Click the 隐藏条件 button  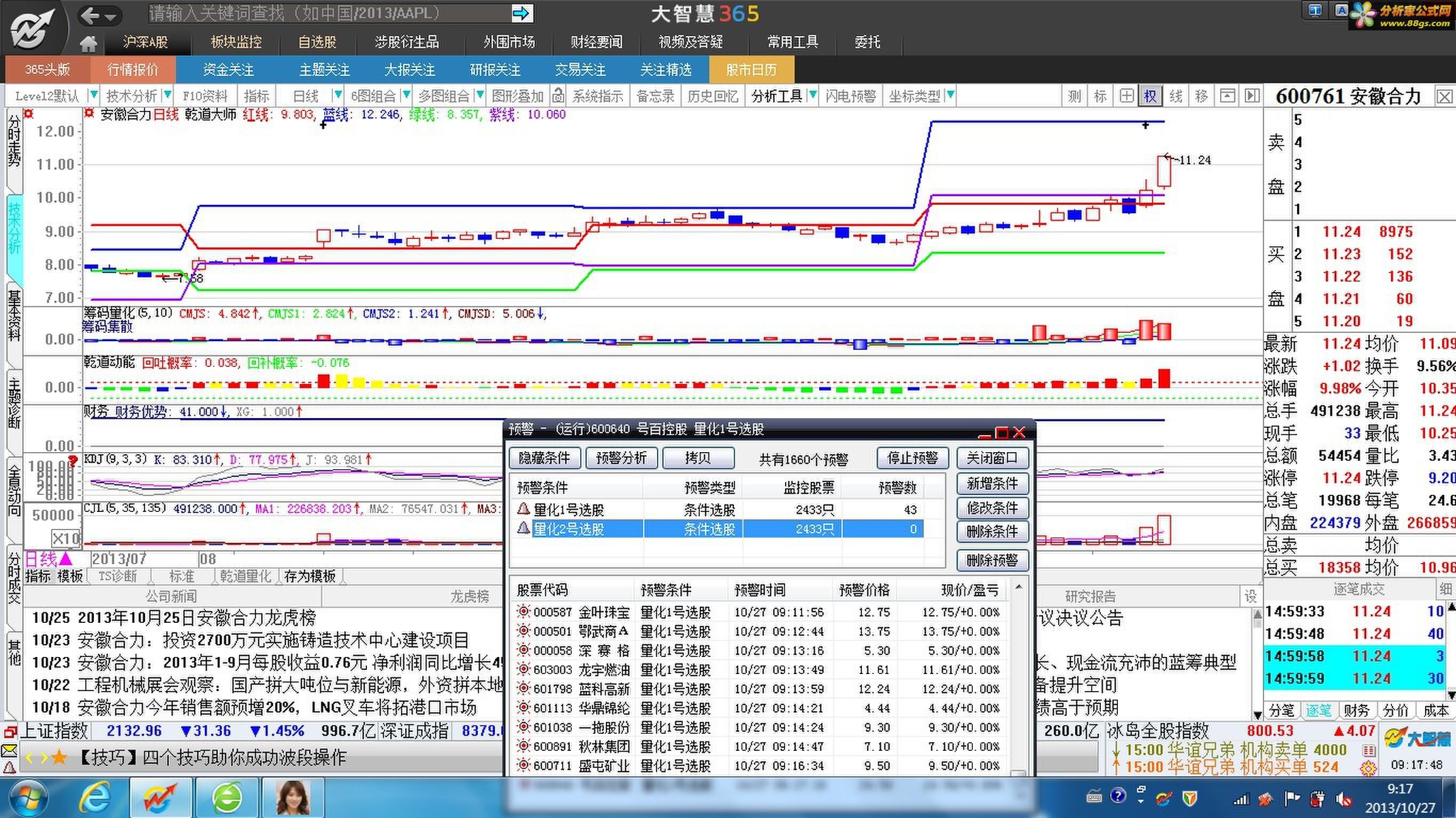point(545,458)
